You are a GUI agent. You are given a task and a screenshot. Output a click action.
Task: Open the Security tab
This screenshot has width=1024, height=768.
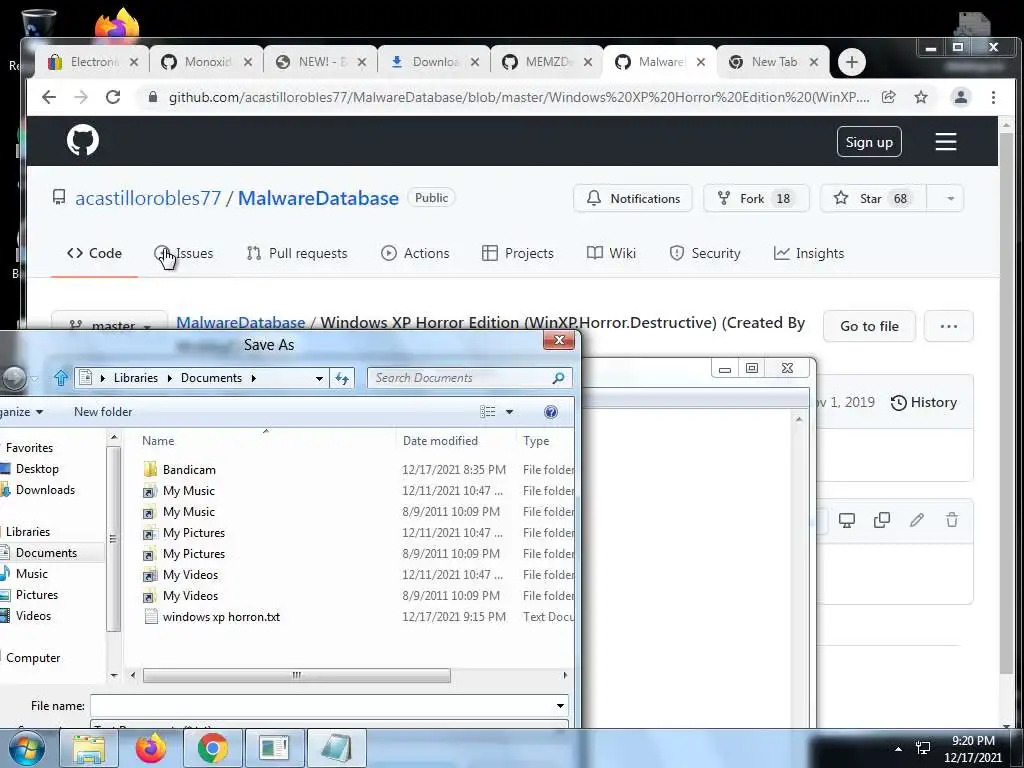tap(705, 253)
